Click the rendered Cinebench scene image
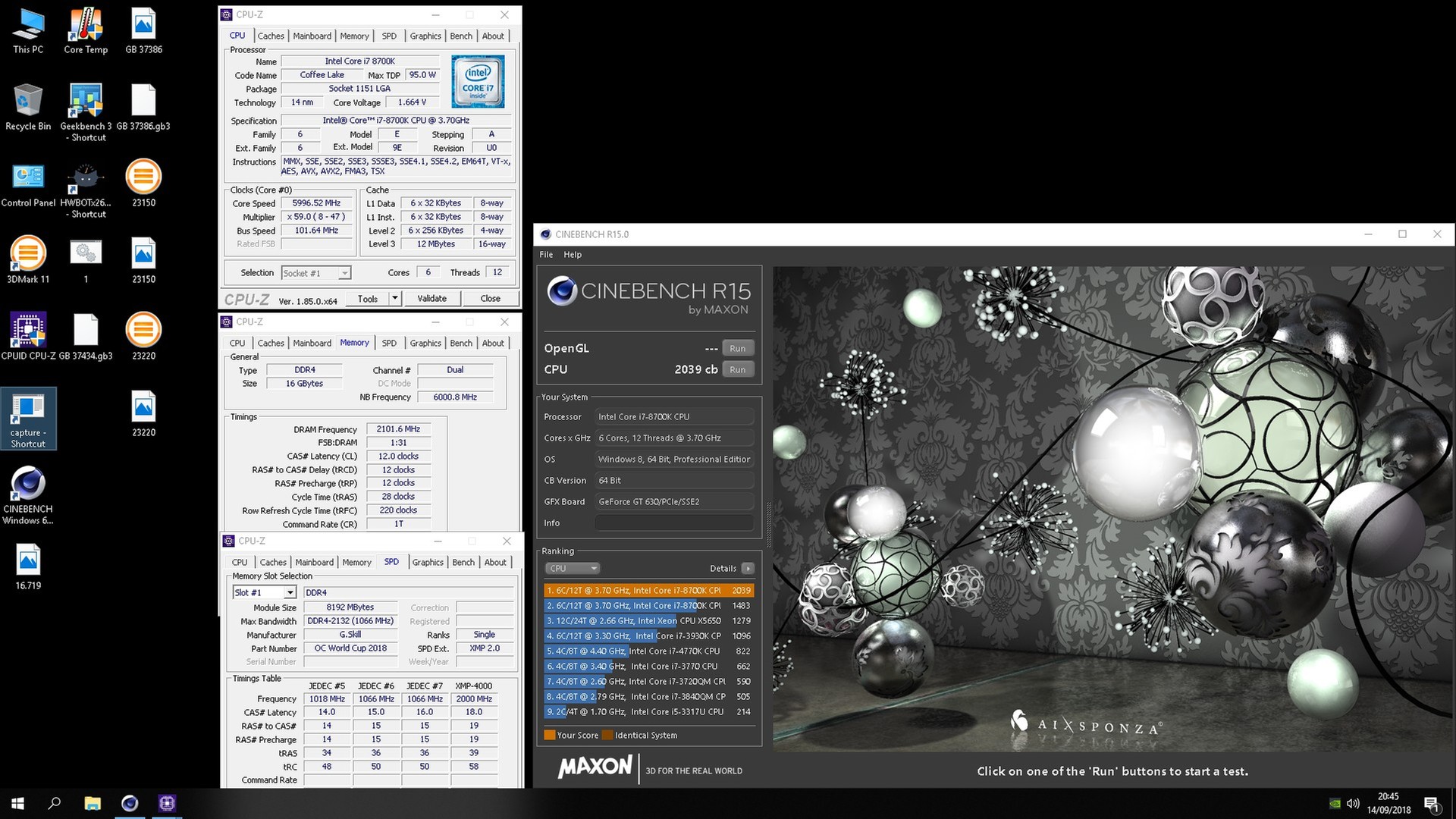Image resolution: width=1456 pixels, height=819 pixels. point(1113,508)
